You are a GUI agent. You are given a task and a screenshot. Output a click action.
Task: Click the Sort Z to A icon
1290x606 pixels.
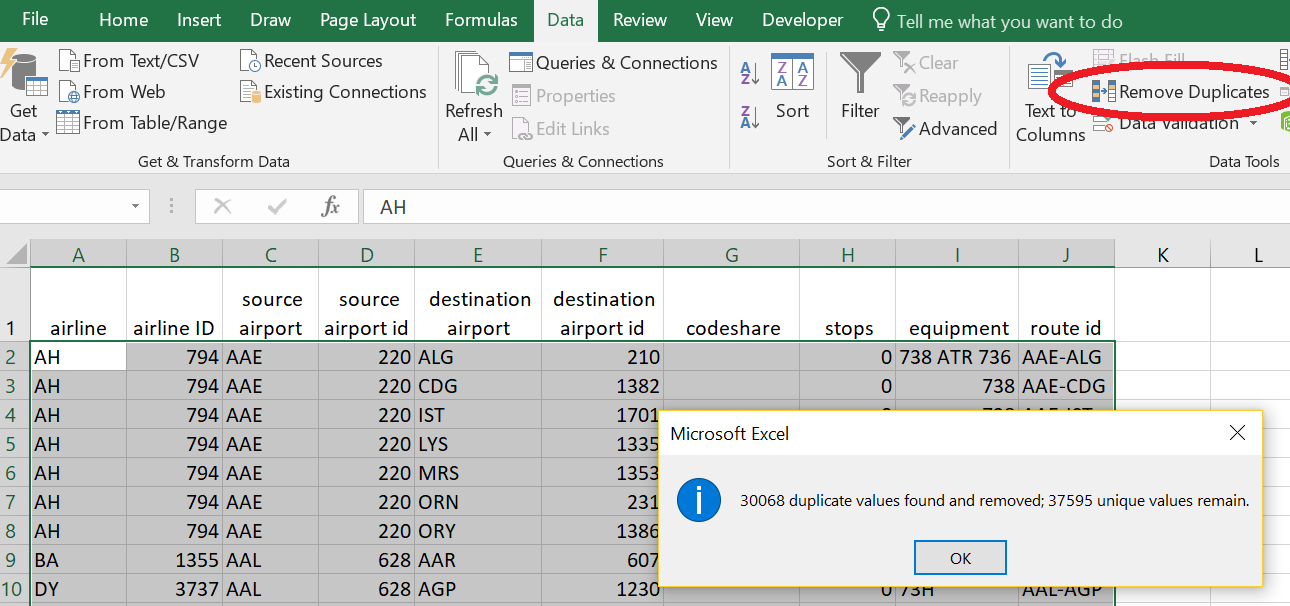[x=750, y=116]
